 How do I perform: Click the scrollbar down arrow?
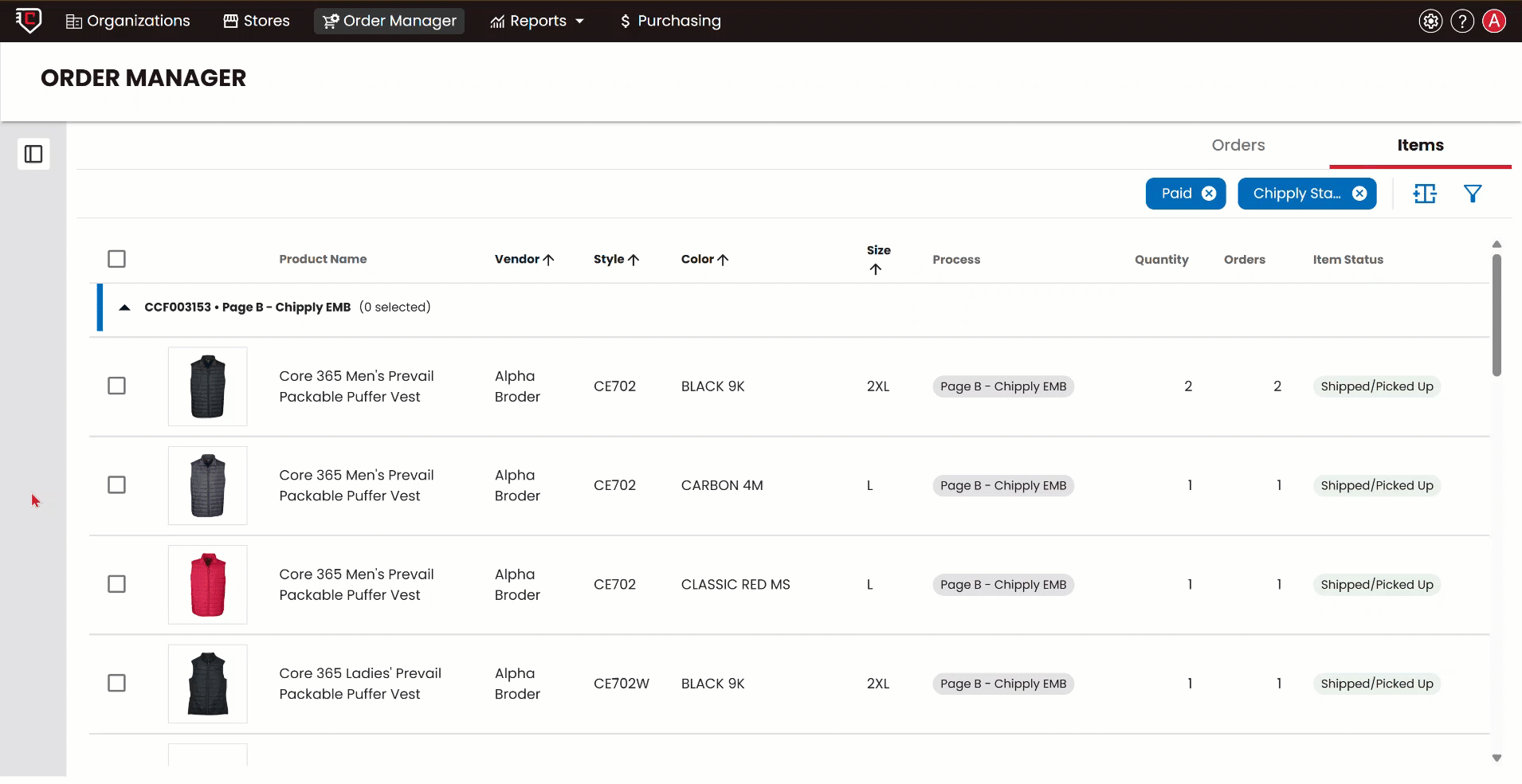1497,758
